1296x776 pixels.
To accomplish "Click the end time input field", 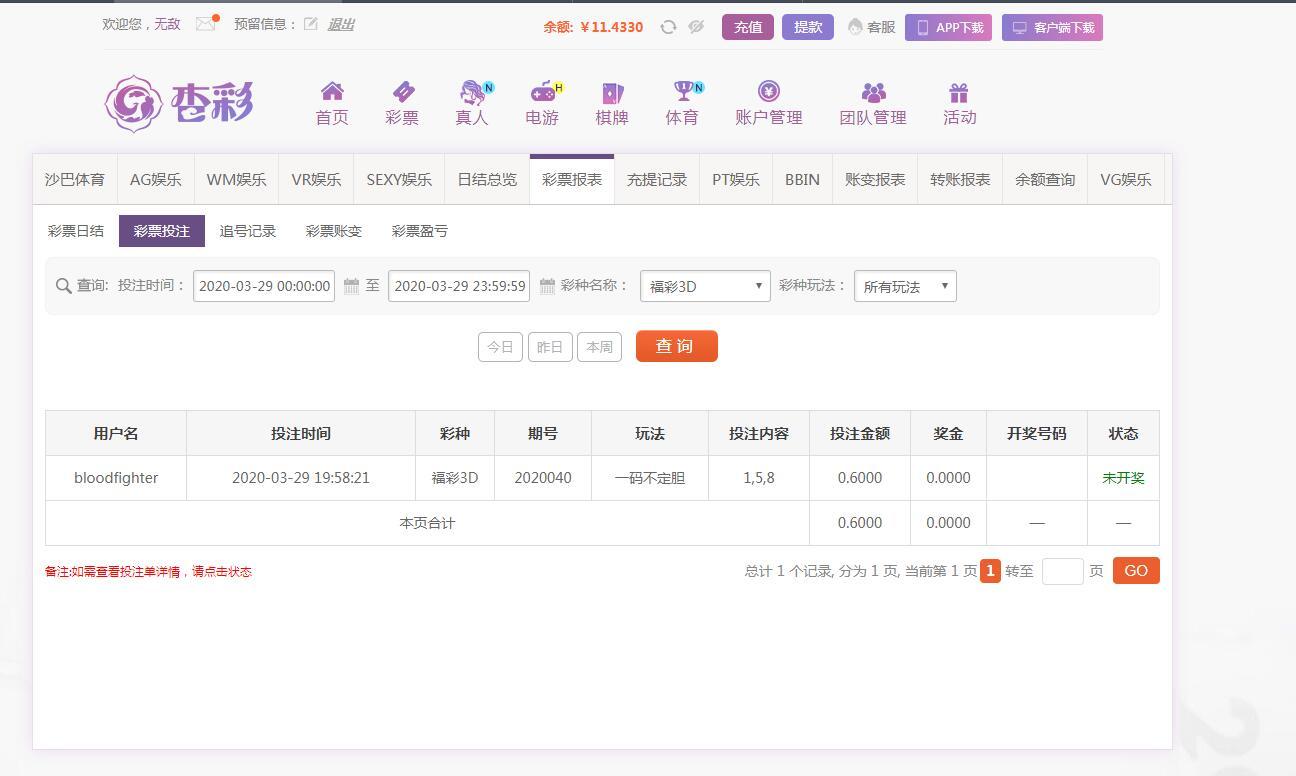I will click(x=459, y=286).
